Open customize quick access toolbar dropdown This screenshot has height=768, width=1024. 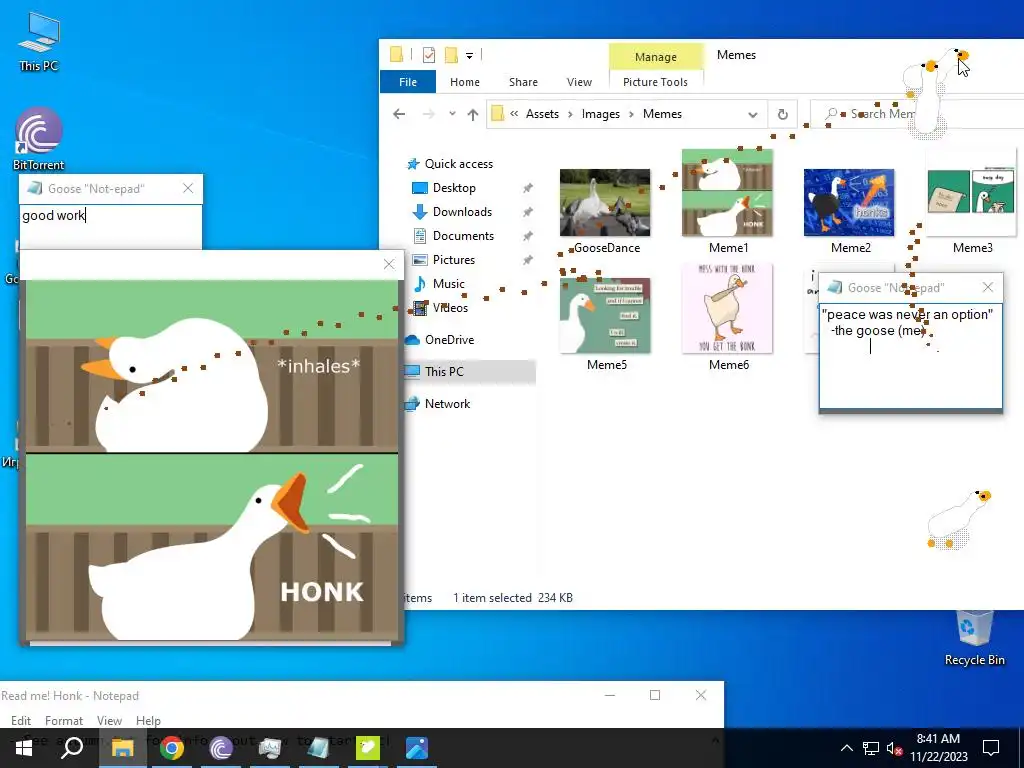pyautogui.click(x=469, y=56)
